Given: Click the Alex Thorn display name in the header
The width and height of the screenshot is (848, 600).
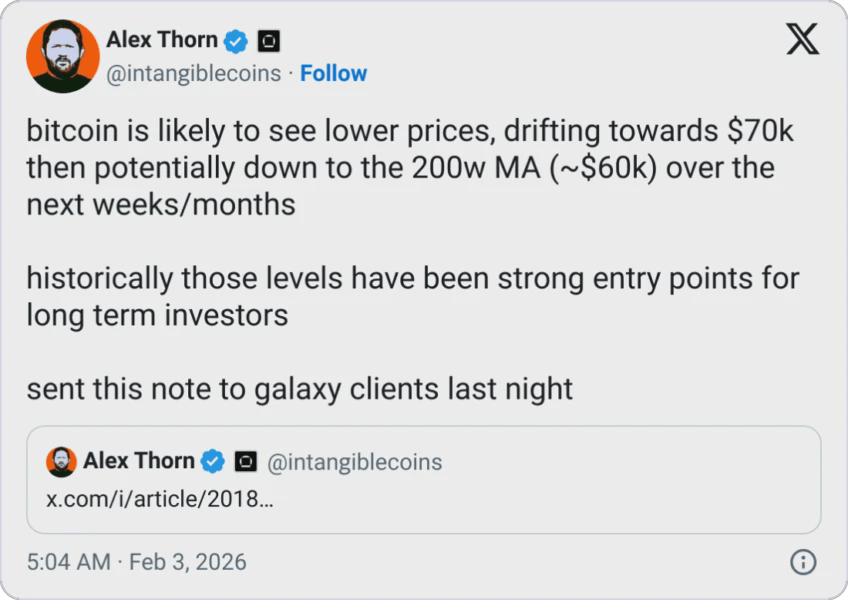Looking at the screenshot, I should (162, 40).
